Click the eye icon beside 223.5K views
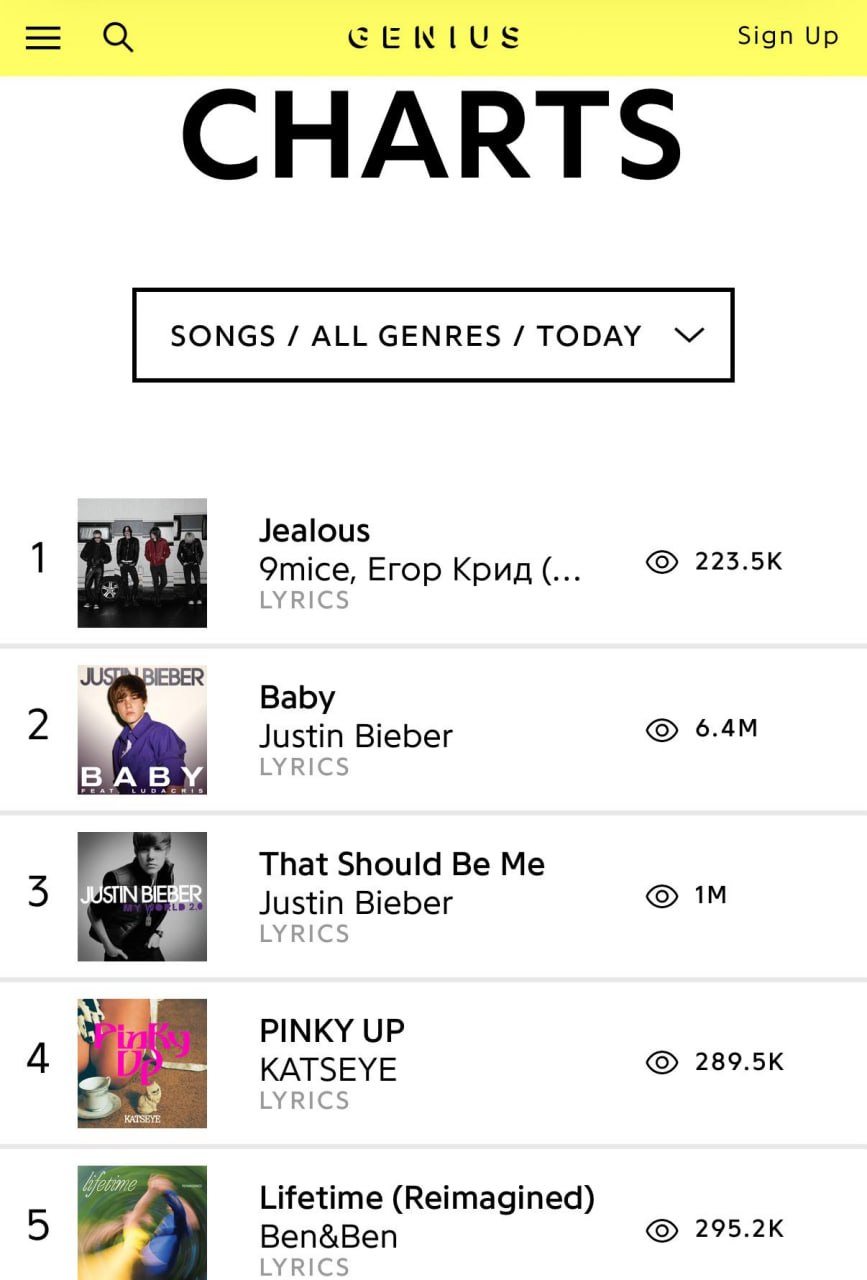This screenshot has width=867, height=1280. click(661, 562)
